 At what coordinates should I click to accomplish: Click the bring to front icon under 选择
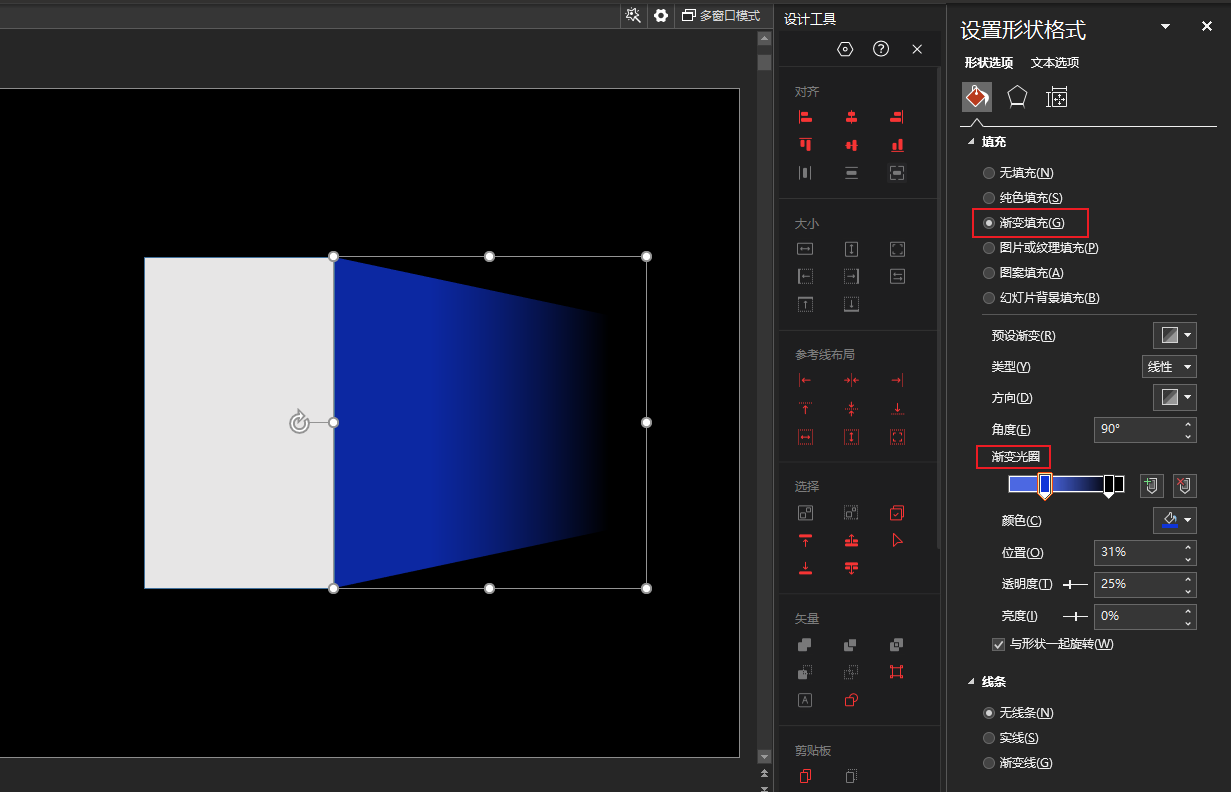(x=805, y=540)
